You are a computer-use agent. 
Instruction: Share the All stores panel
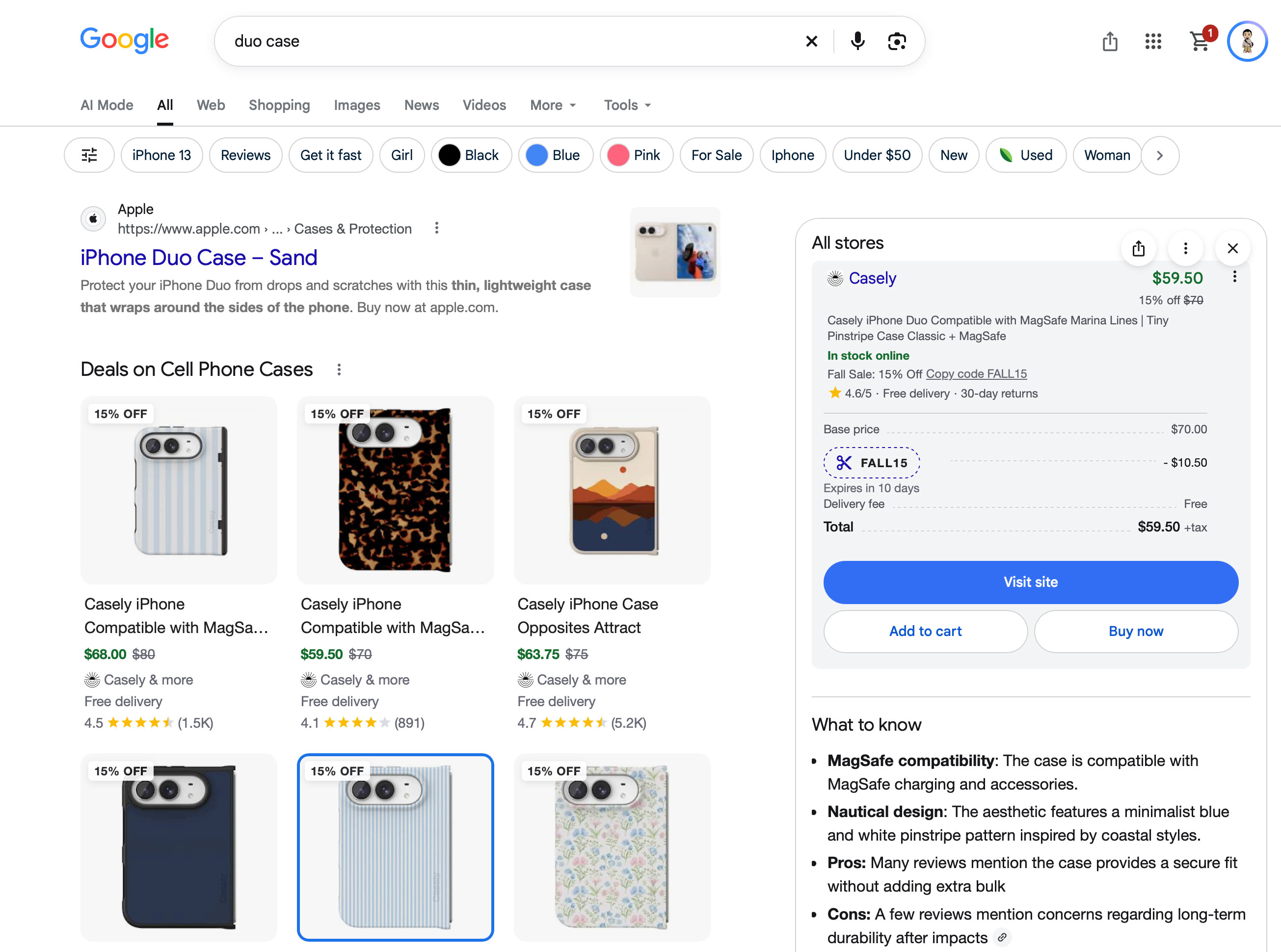point(1138,248)
